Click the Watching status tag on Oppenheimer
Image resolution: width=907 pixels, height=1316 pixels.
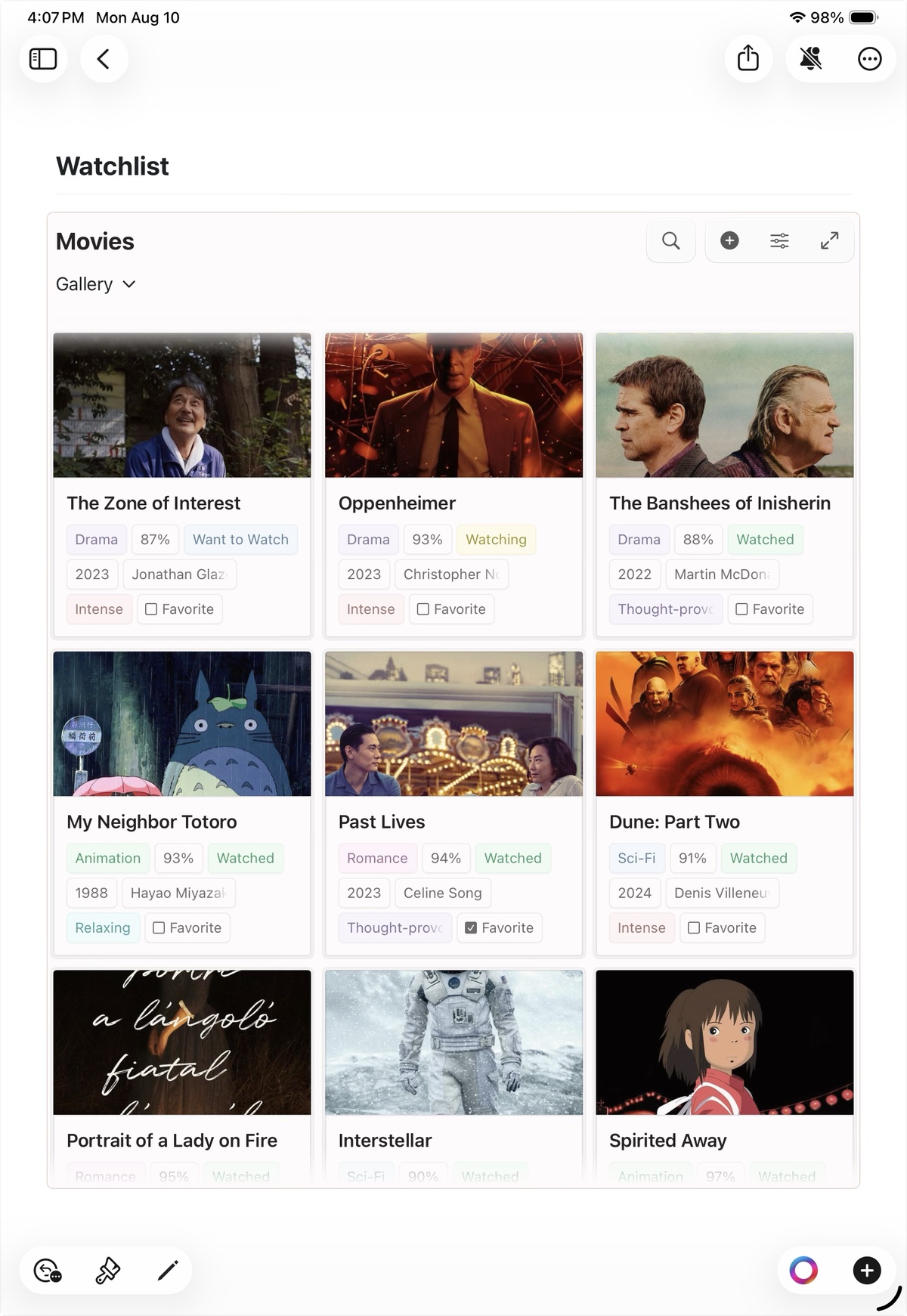[x=496, y=540]
